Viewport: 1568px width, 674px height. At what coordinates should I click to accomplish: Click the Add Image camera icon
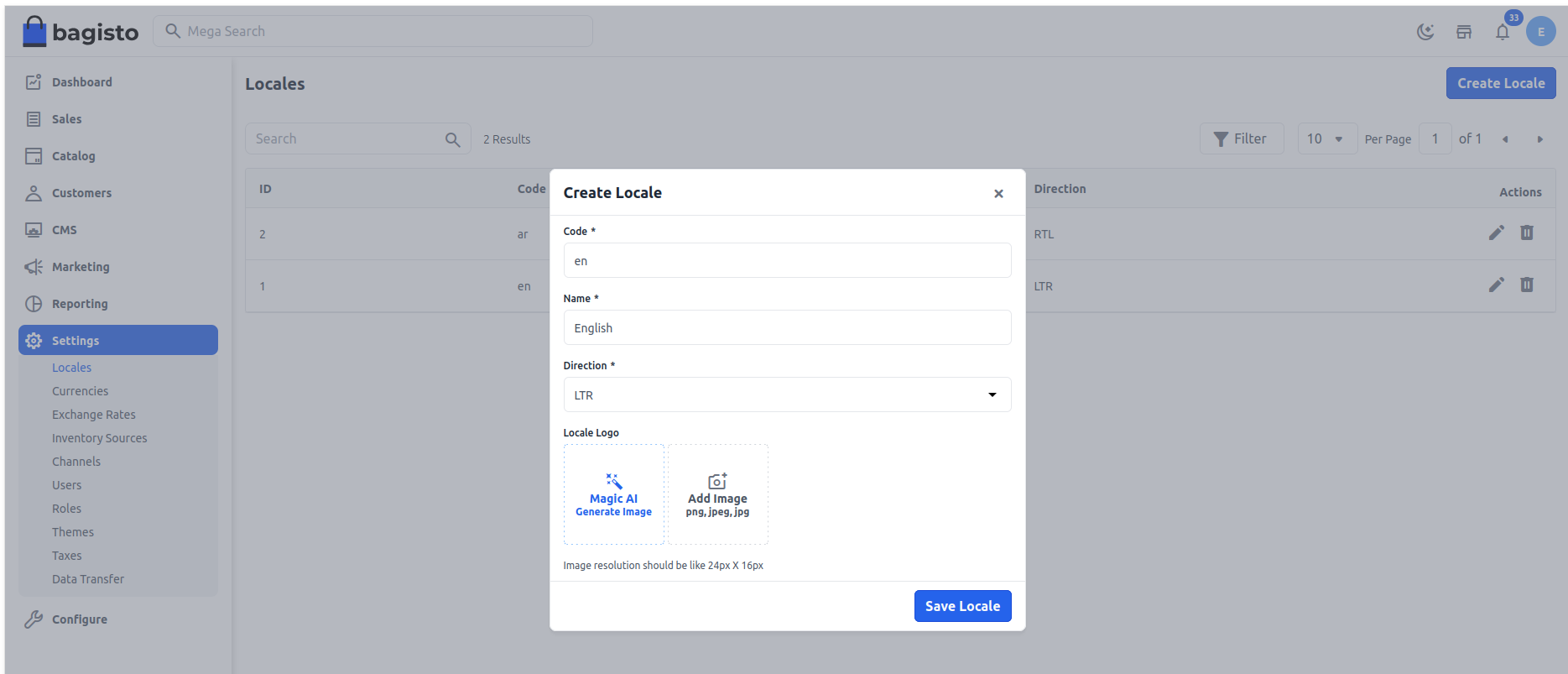717,481
